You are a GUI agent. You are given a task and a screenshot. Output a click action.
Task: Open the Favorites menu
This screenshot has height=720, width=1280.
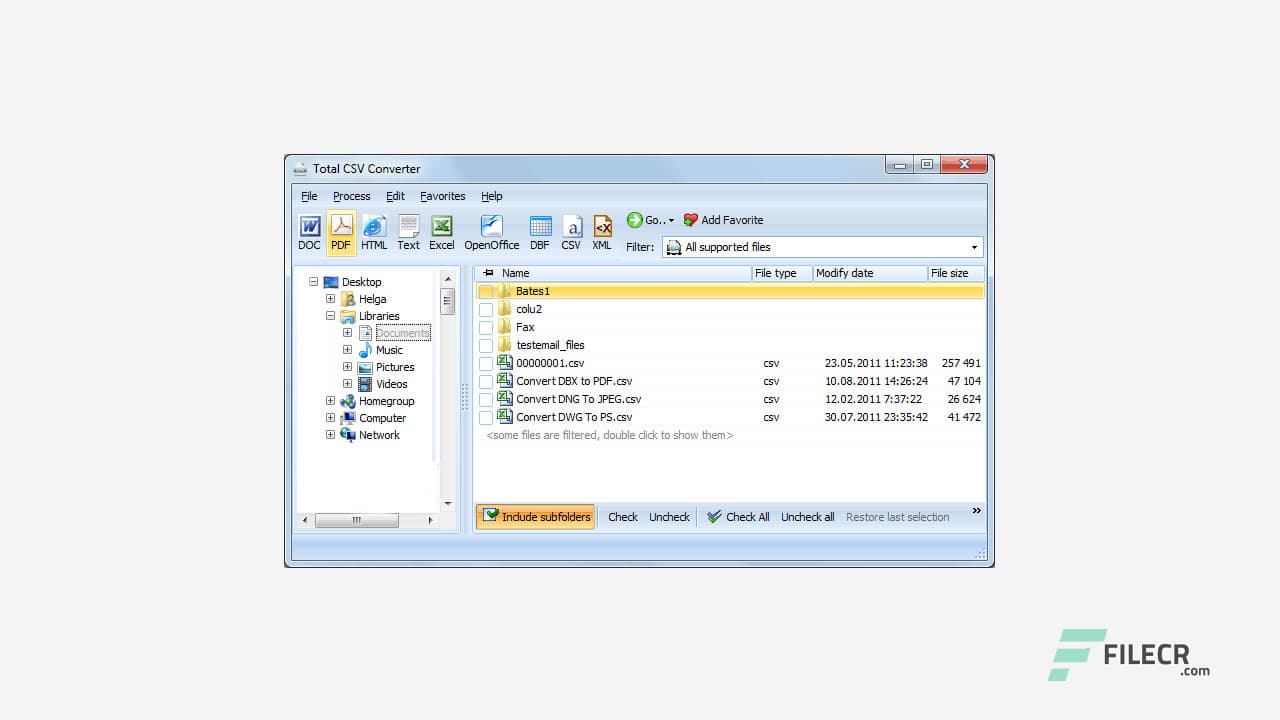[x=442, y=196]
